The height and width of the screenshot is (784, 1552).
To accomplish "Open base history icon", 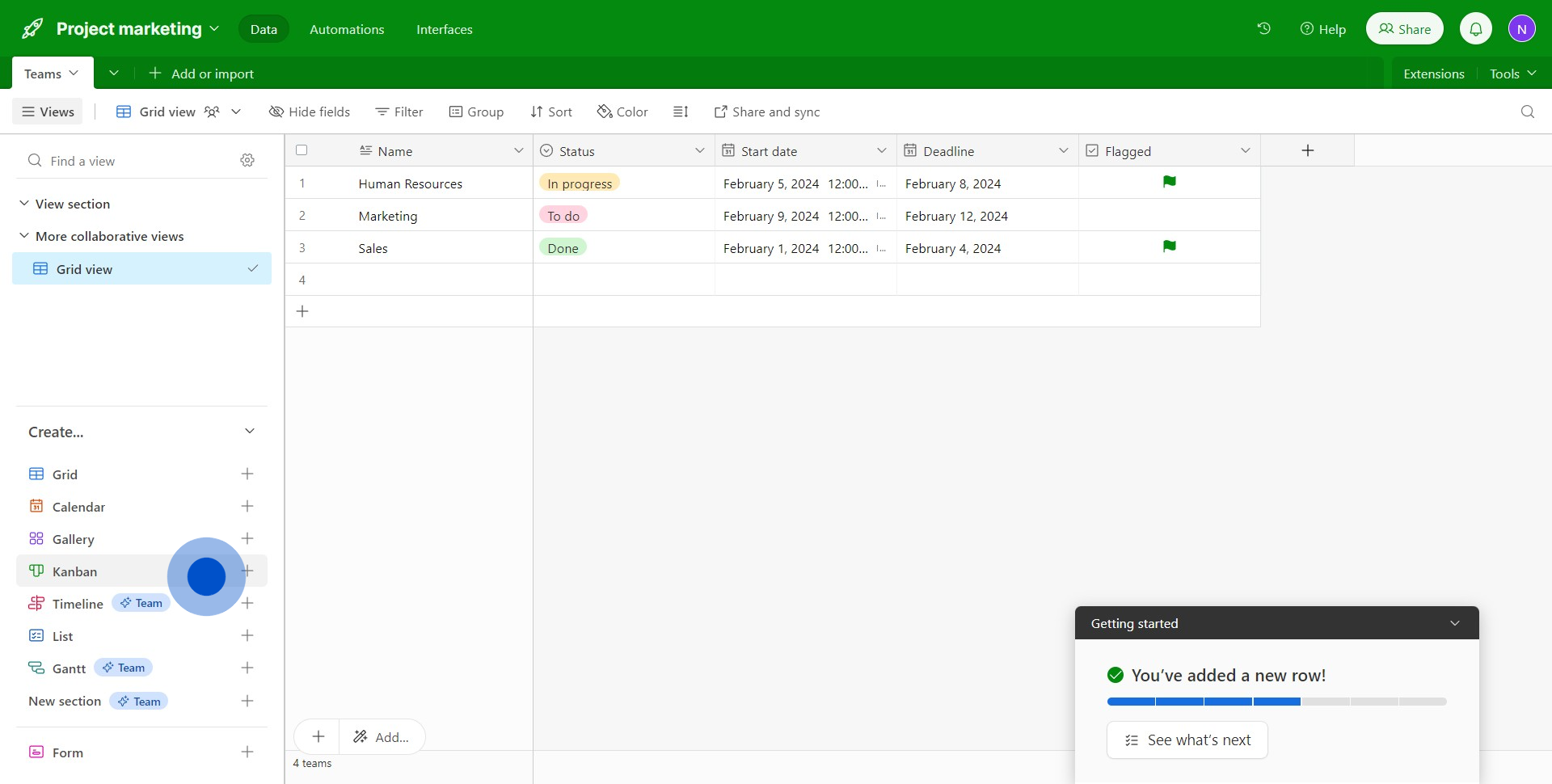I will pyautogui.click(x=1264, y=29).
